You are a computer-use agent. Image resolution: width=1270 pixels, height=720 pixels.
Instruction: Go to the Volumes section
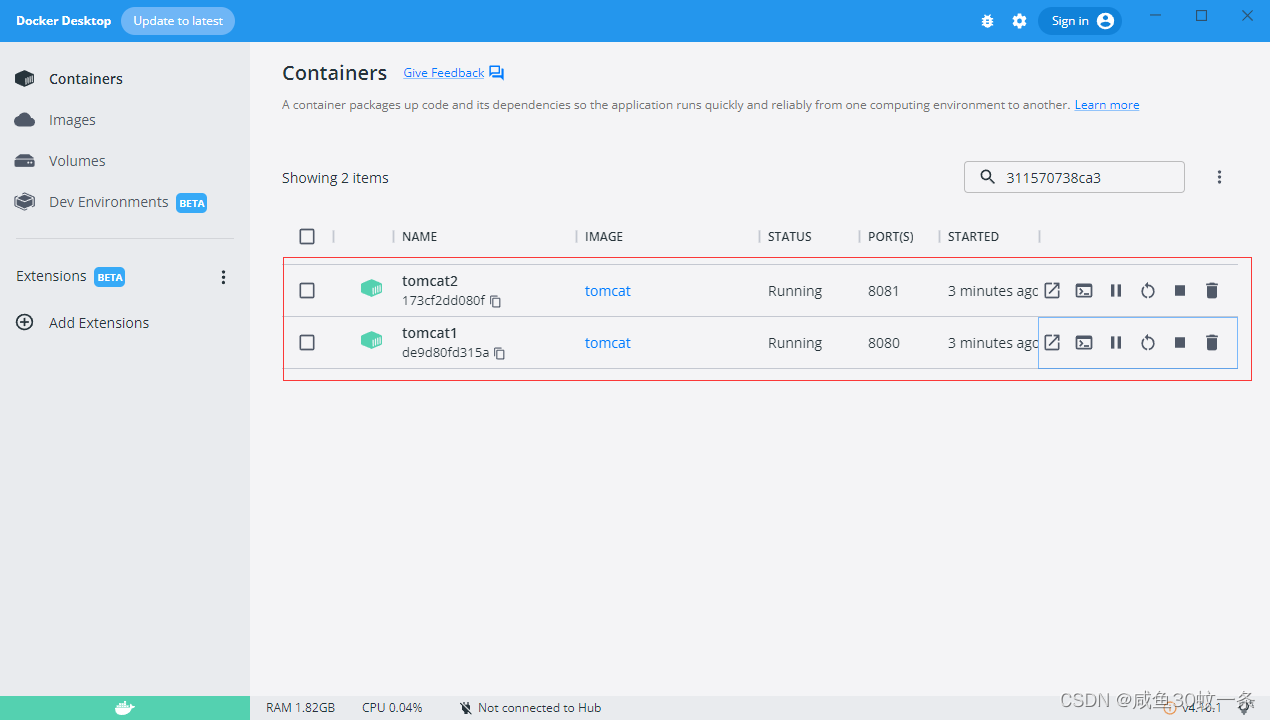78,160
